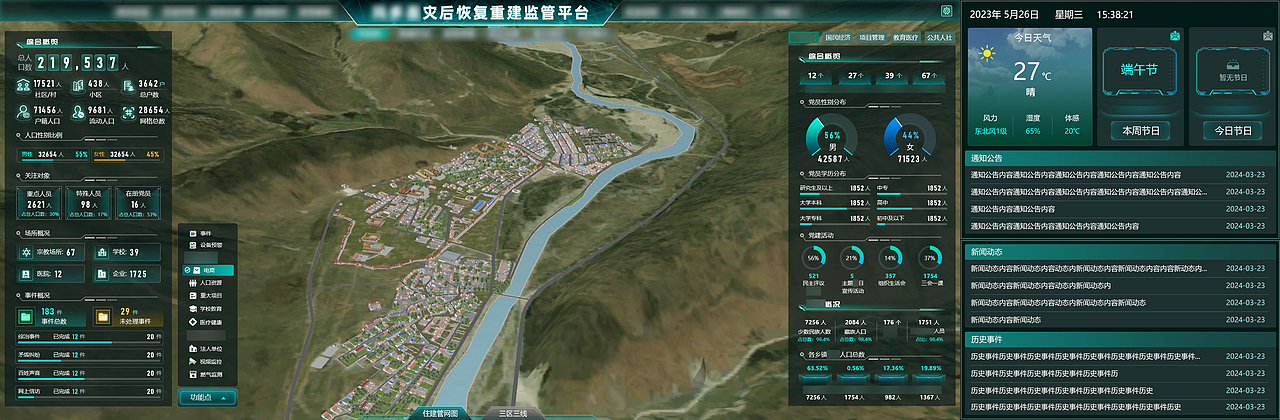Click the 宗教场所 star icon
This screenshot has height=420, width=1280.
[26, 253]
